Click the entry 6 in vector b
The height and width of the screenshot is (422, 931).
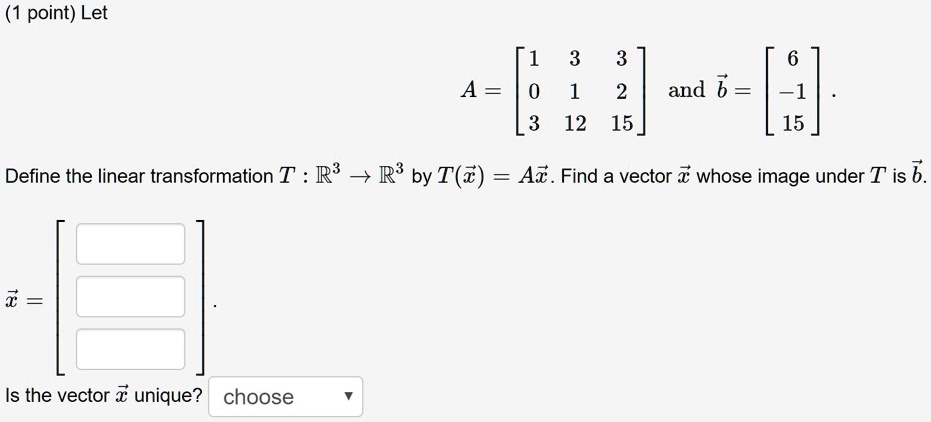pos(793,59)
